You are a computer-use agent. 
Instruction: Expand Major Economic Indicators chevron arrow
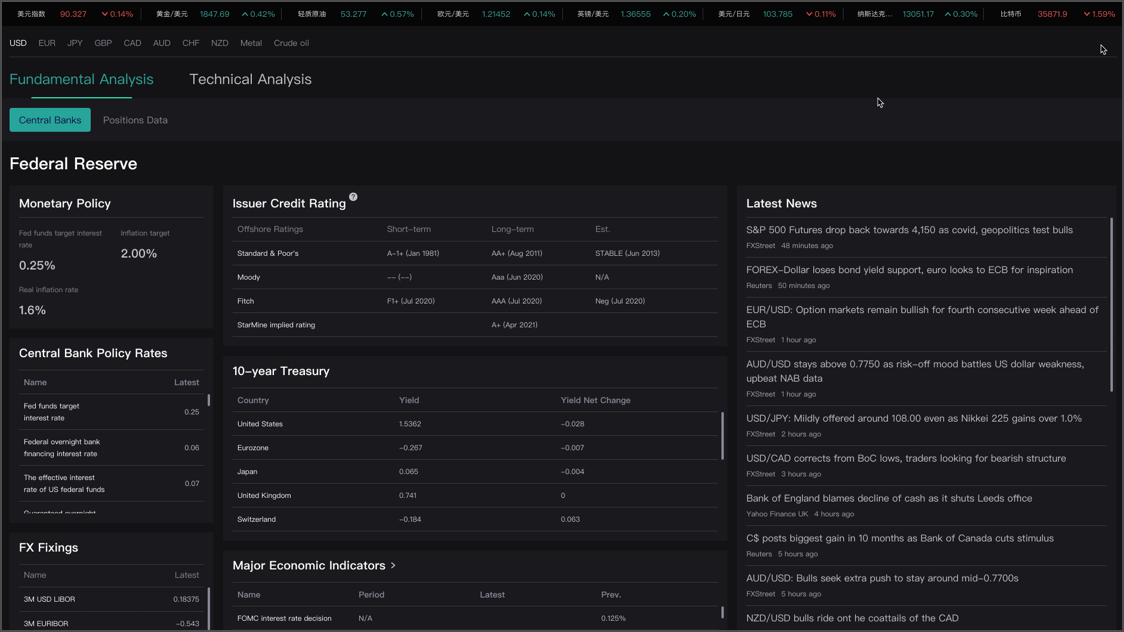(x=393, y=566)
